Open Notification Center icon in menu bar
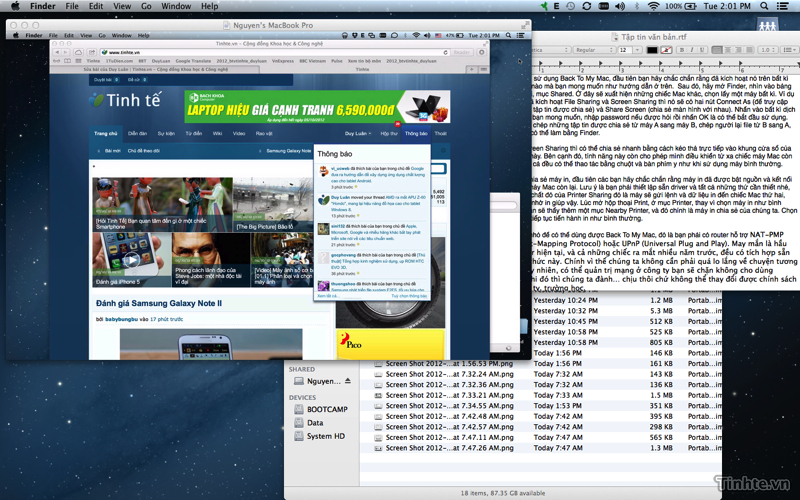The width and height of the screenshot is (800, 500). [x=782, y=6]
